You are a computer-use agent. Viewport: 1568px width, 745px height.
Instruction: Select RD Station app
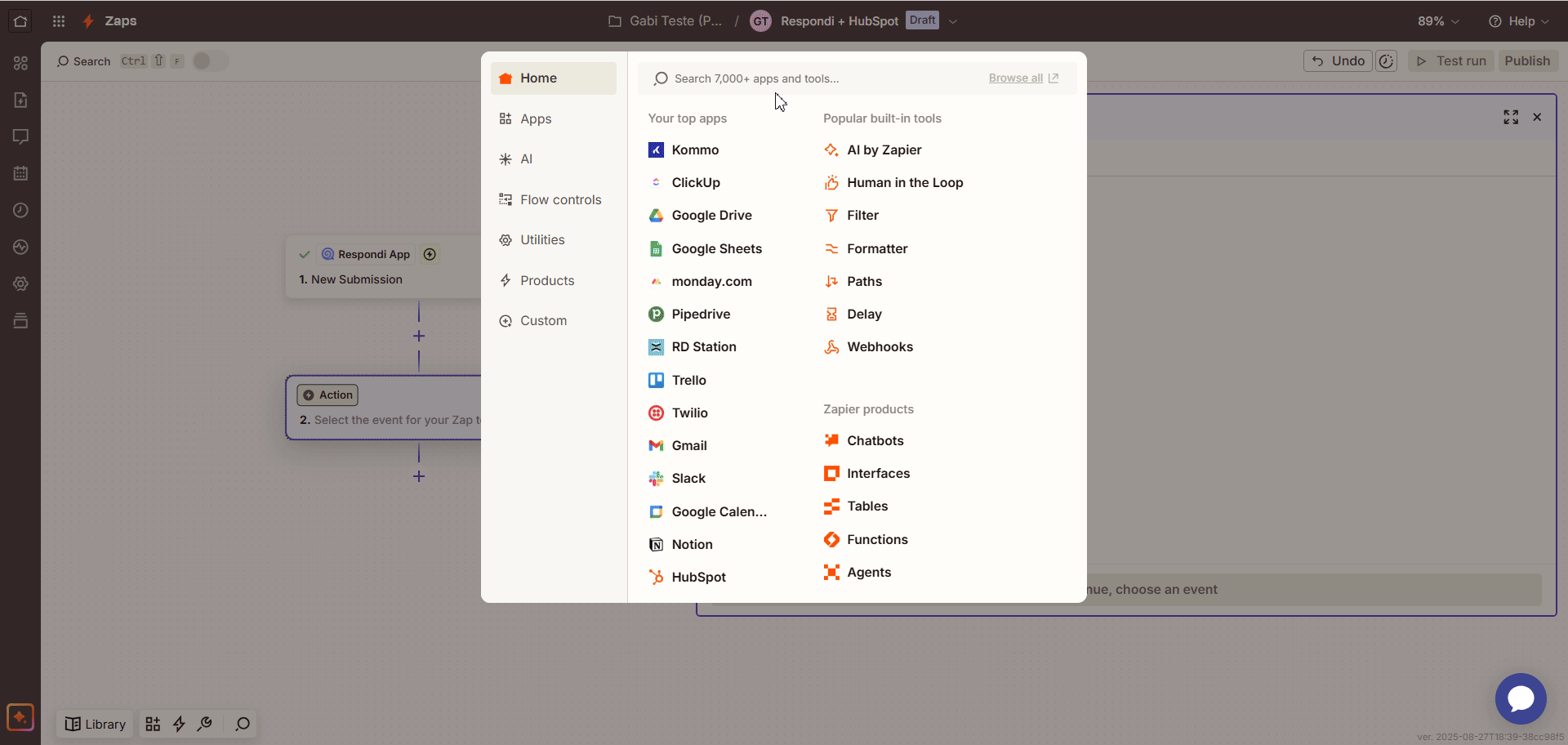pos(693,347)
